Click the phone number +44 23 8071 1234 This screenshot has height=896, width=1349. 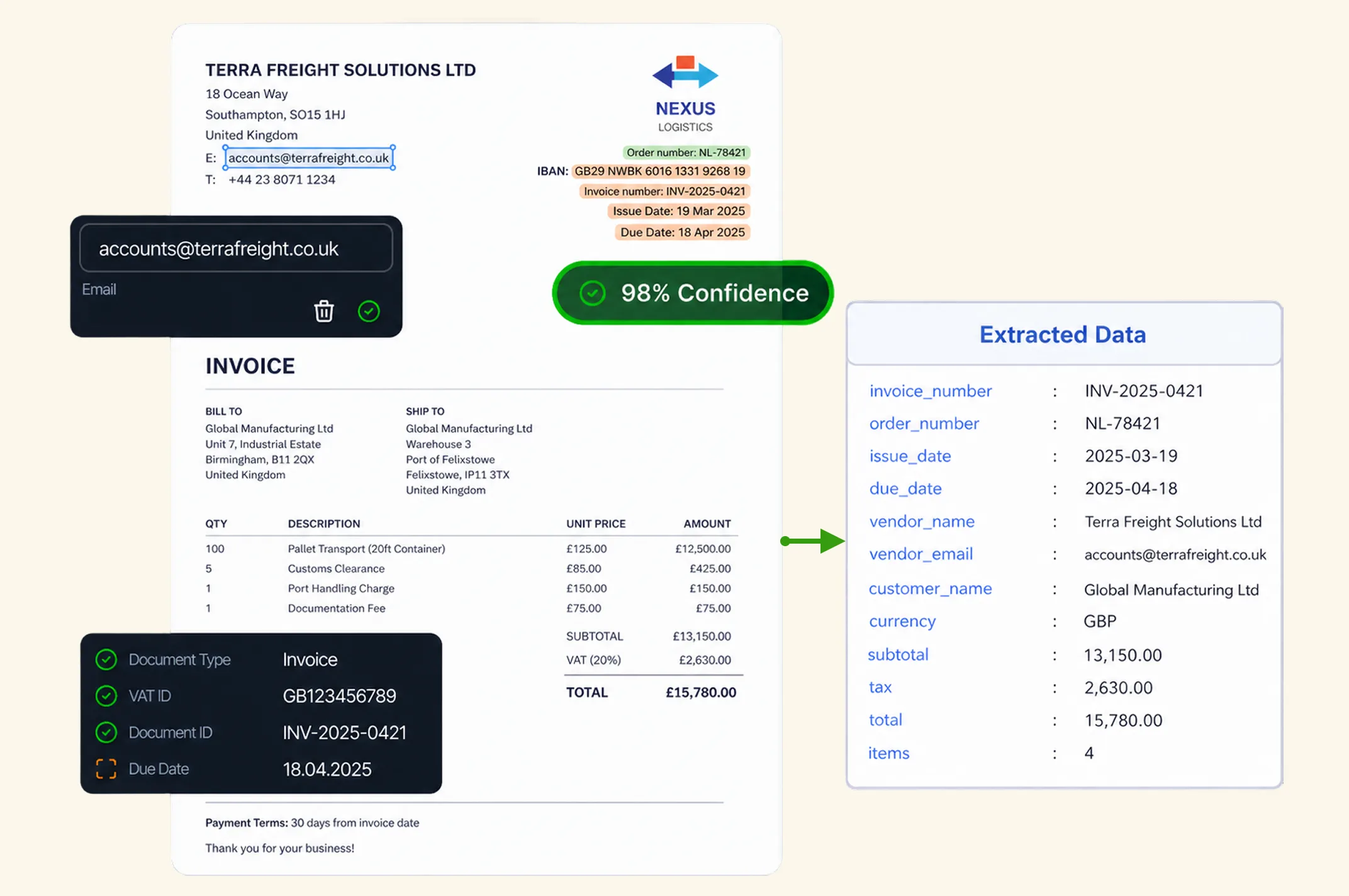click(282, 180)
